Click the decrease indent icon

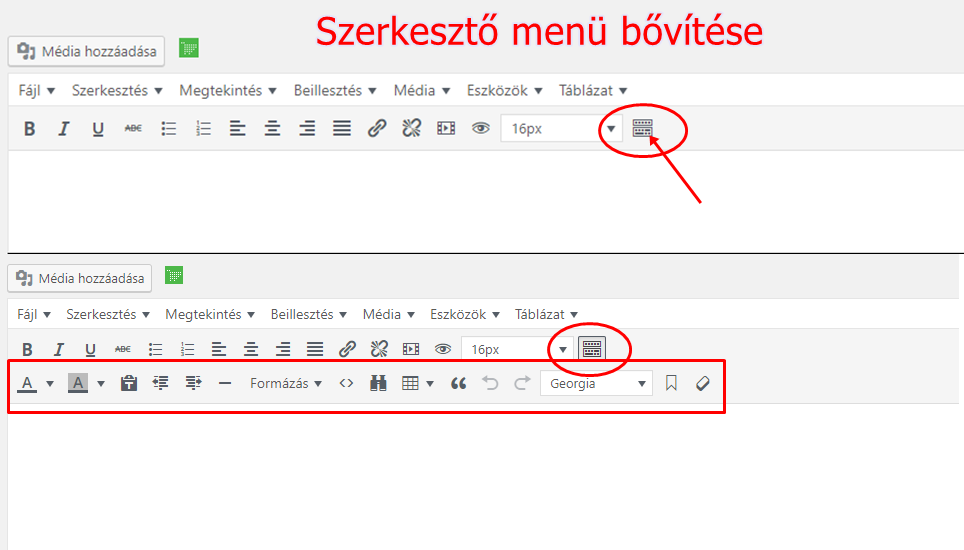[x=160, y=383]
